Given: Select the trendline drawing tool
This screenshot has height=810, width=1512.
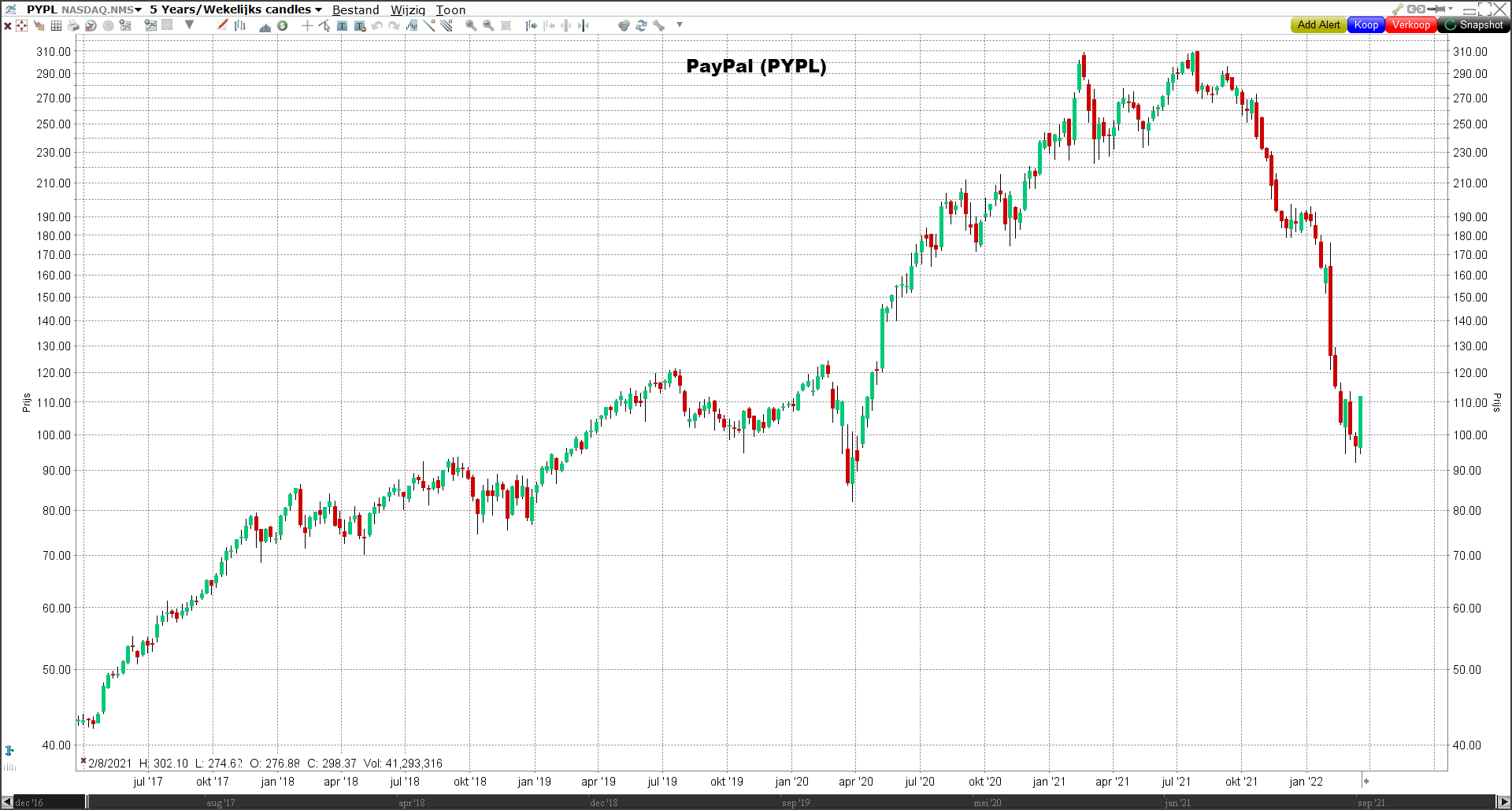Looking at the screenshot, I should pyautogui.click(x=429, y=25).
